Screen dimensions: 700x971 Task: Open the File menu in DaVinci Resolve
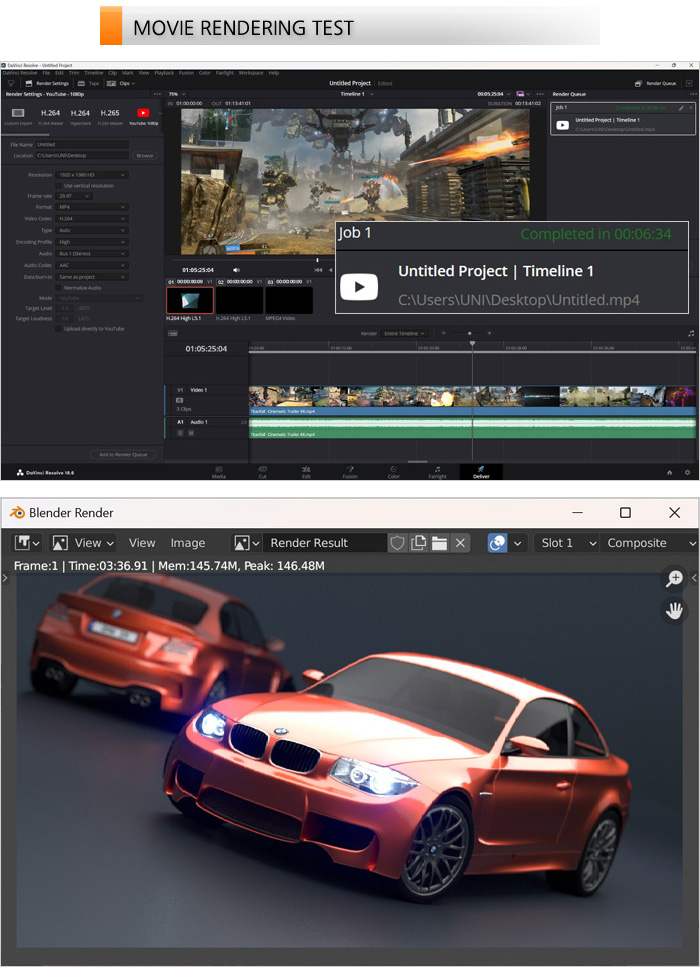coord(46,72)
